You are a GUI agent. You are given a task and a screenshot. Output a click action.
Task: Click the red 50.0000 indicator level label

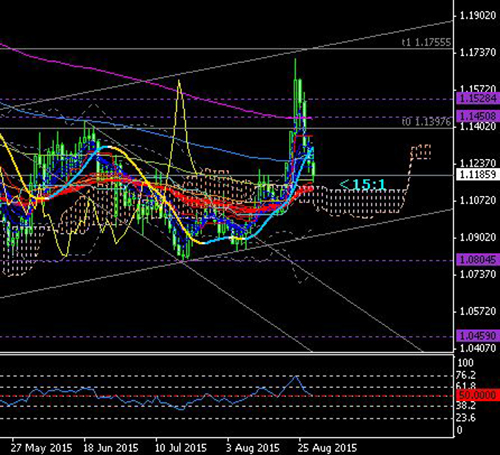(478, 395)
